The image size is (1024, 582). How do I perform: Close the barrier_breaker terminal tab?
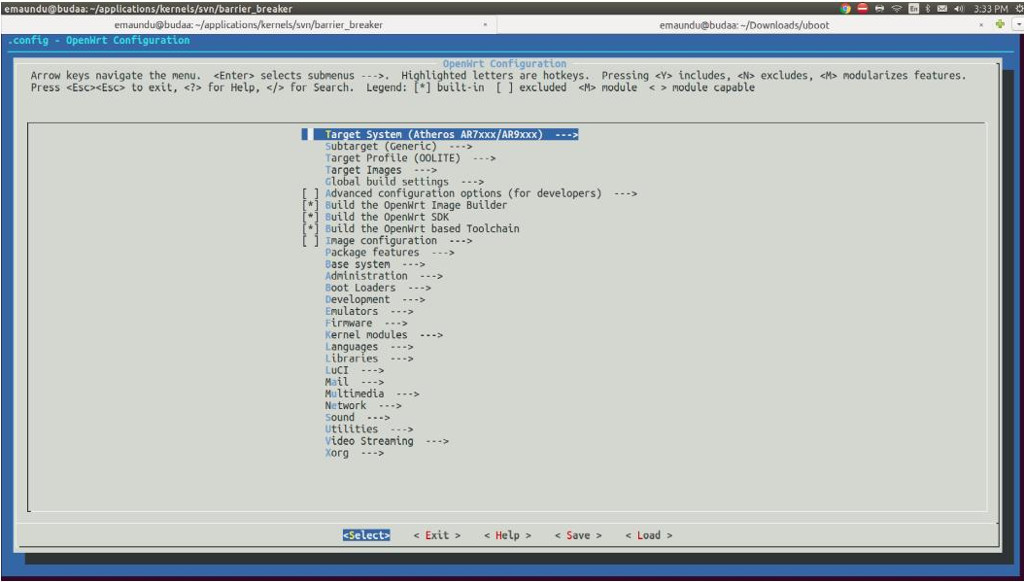(485, 25)
